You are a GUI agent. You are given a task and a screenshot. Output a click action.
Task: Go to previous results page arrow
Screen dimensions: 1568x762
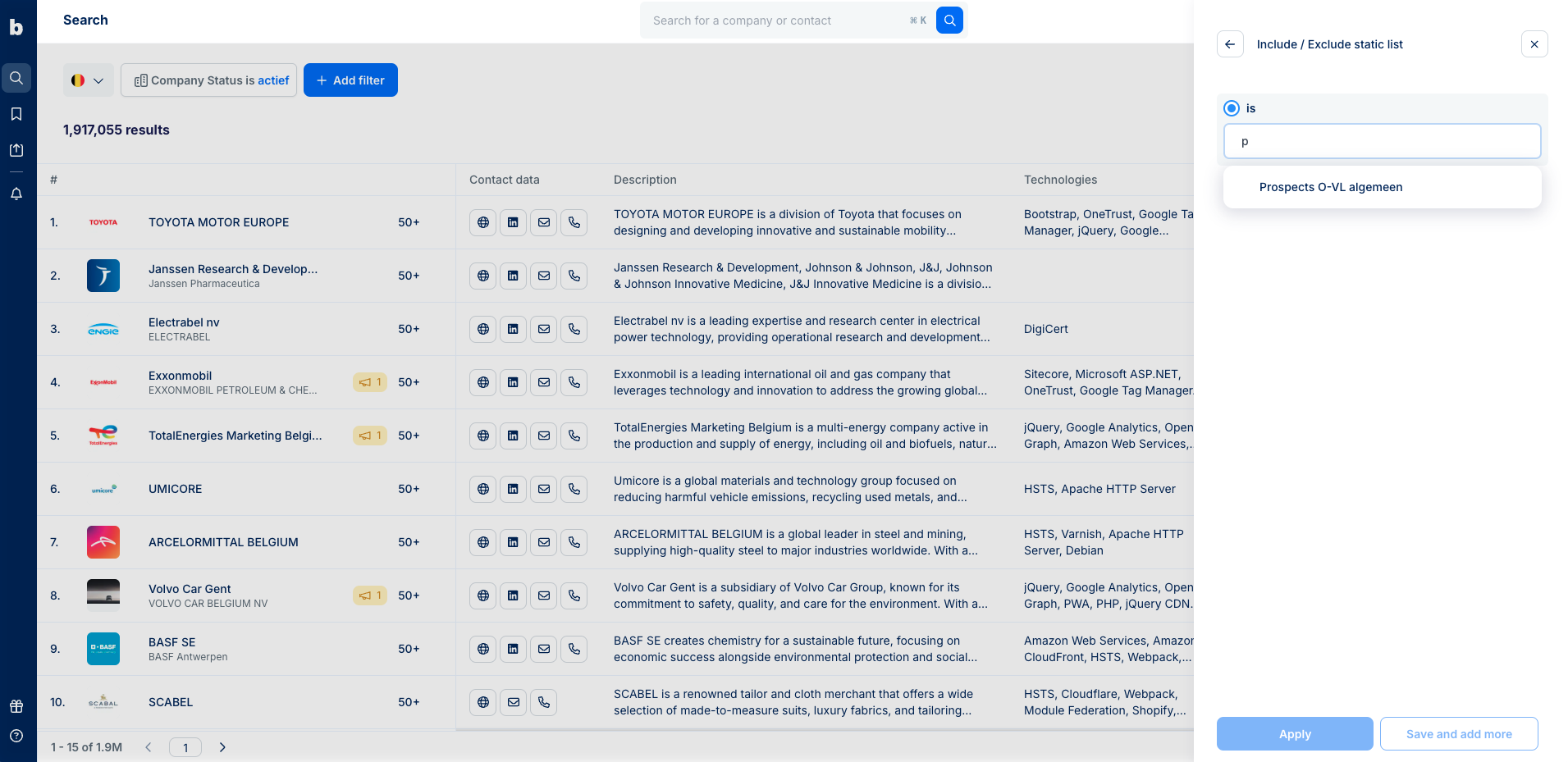149,747
